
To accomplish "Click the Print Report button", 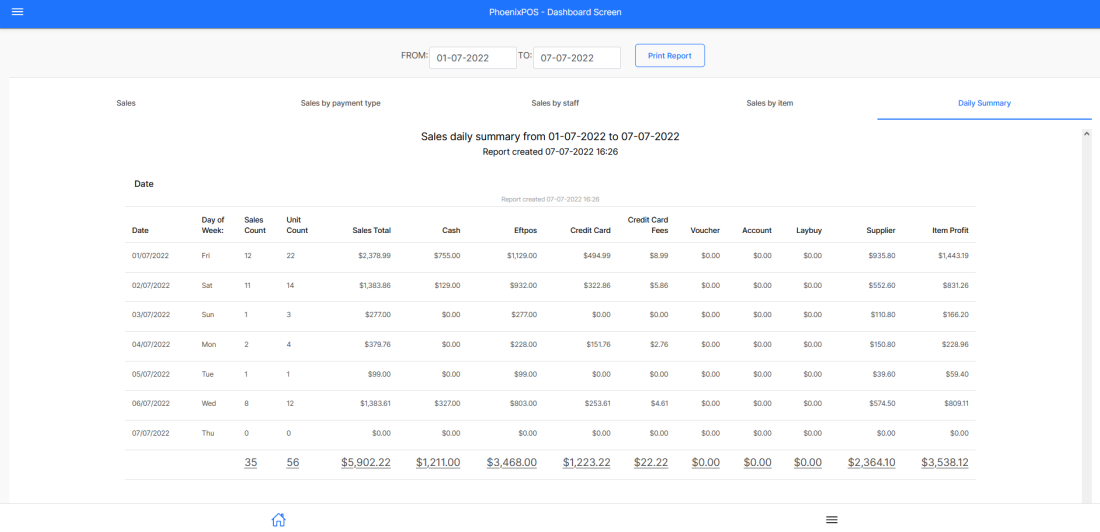I will (x=669, y=56).
